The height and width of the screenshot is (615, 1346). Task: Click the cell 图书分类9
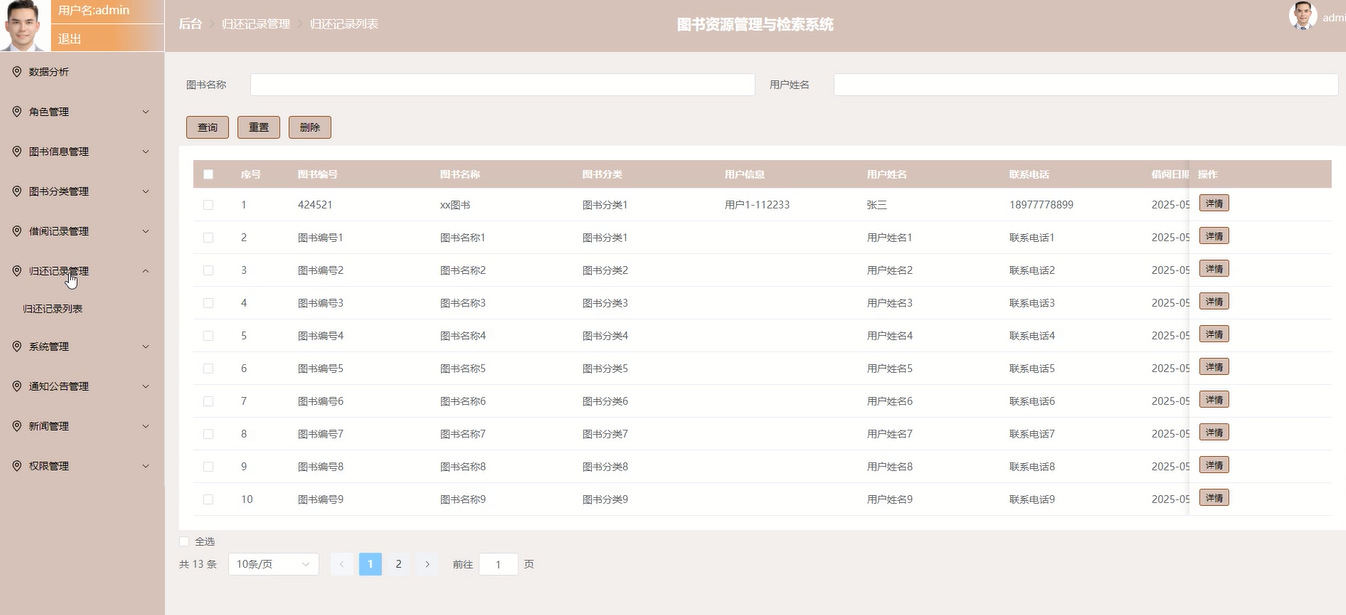(x=605, y=499)
